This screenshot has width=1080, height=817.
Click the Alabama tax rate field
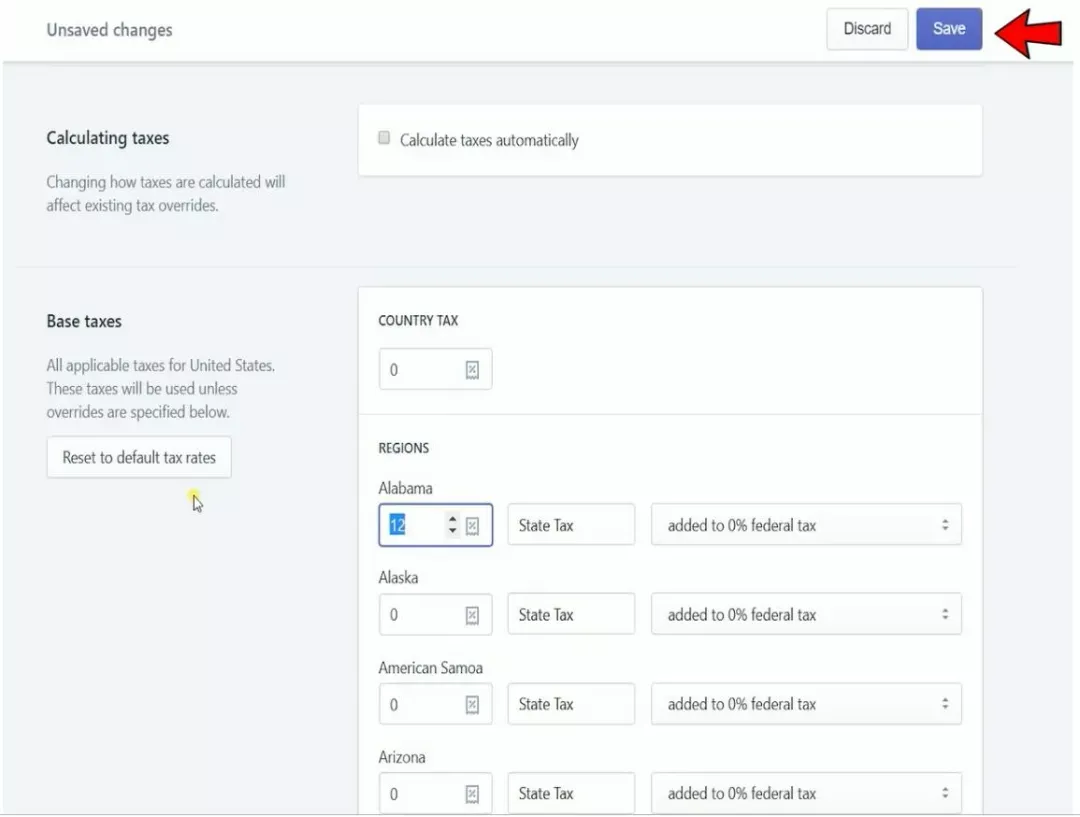point(435,525)
